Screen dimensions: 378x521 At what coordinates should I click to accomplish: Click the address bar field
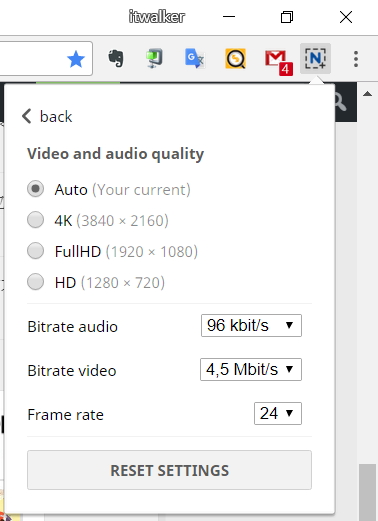click(x=46, y=59)
